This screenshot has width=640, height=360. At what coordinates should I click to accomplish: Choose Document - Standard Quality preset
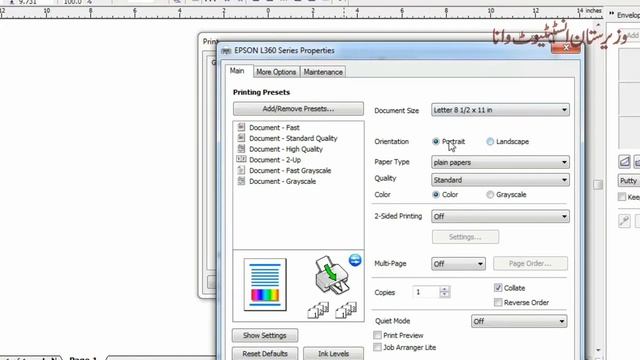pos(293,138)
